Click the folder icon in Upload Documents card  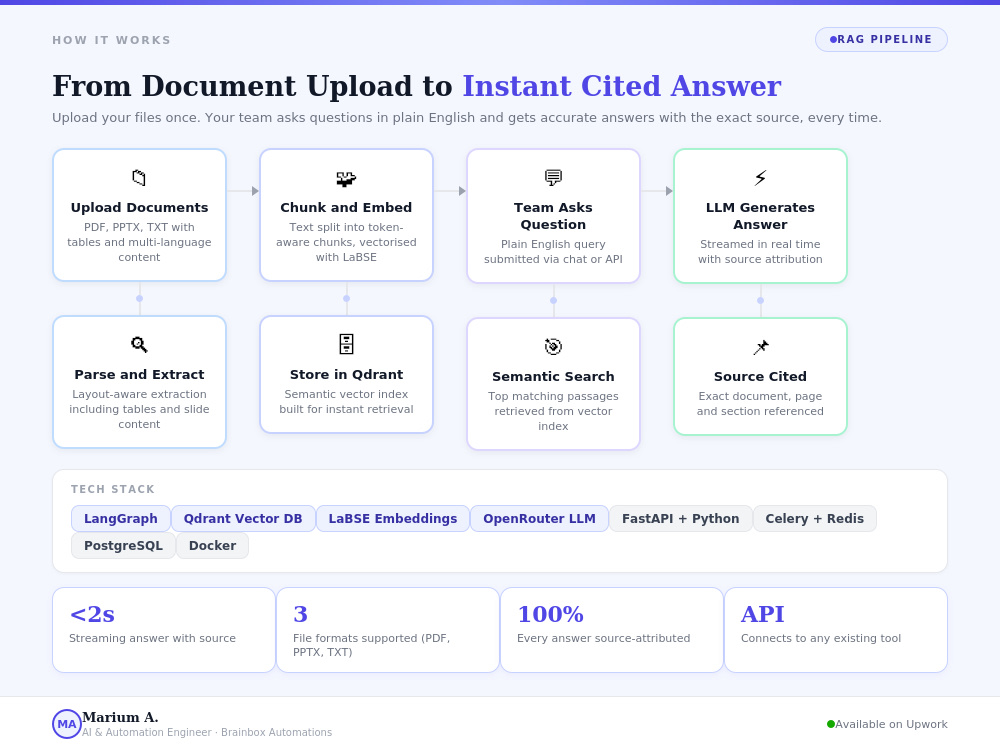tap(139, 177)
